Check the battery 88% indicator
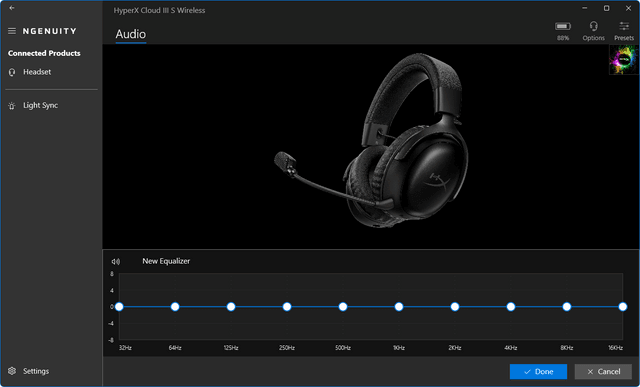The image size is (640, 387). pos(562,31)
